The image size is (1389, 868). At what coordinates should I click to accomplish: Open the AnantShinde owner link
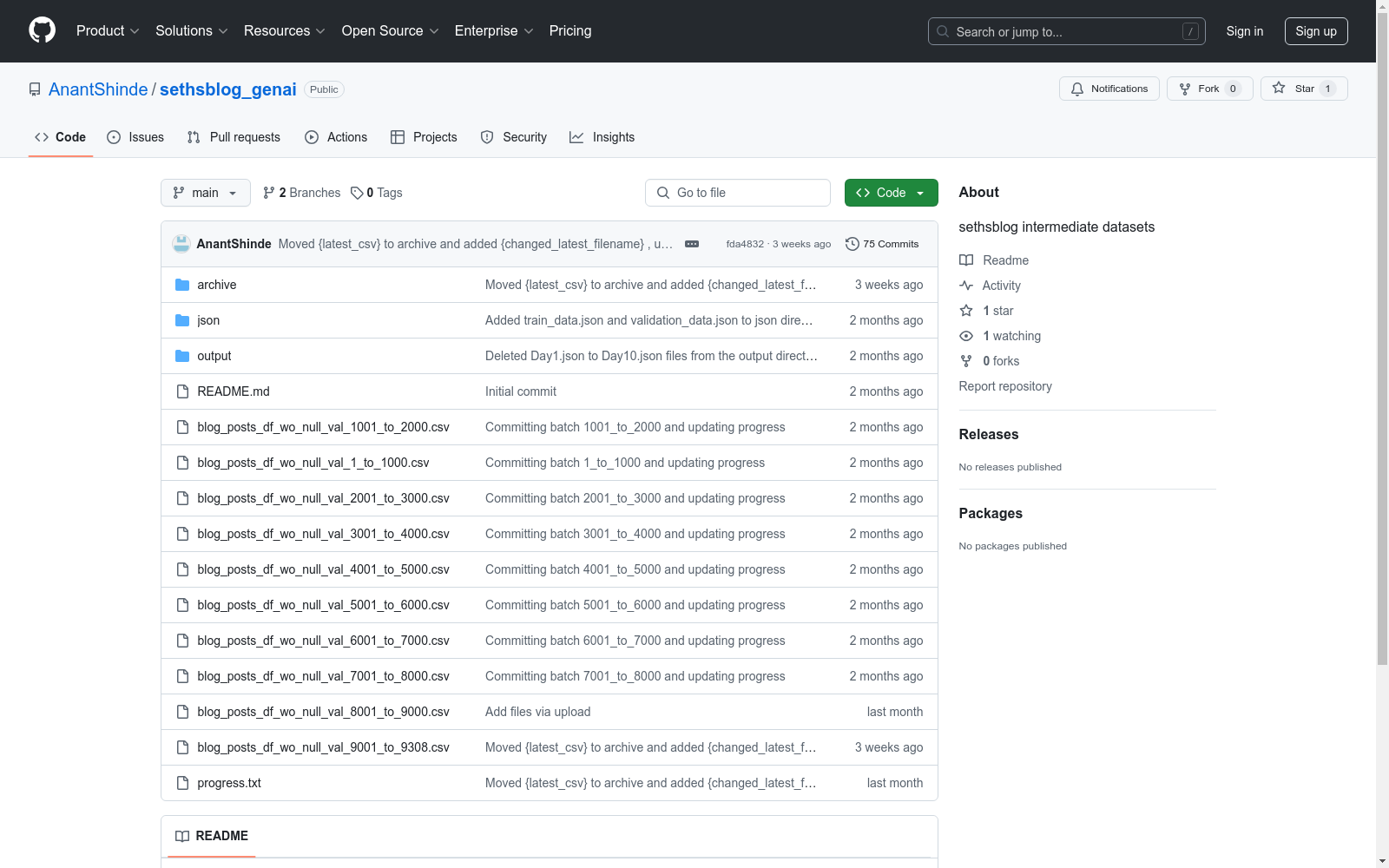click(x=98, y=89)
